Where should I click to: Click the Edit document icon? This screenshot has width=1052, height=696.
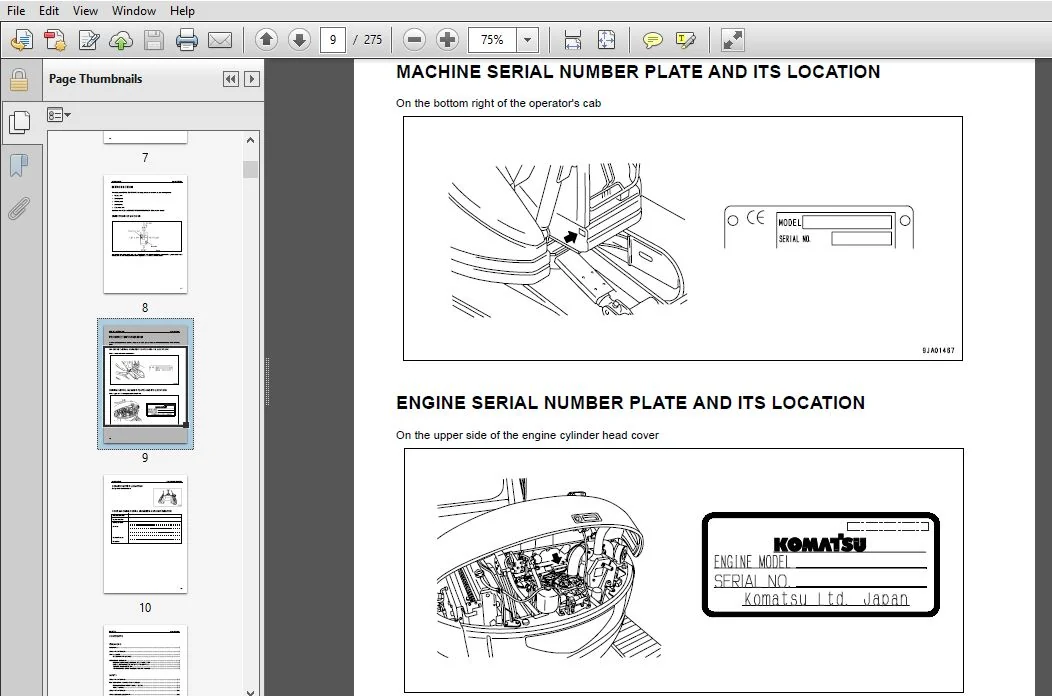tap(89, 40)
